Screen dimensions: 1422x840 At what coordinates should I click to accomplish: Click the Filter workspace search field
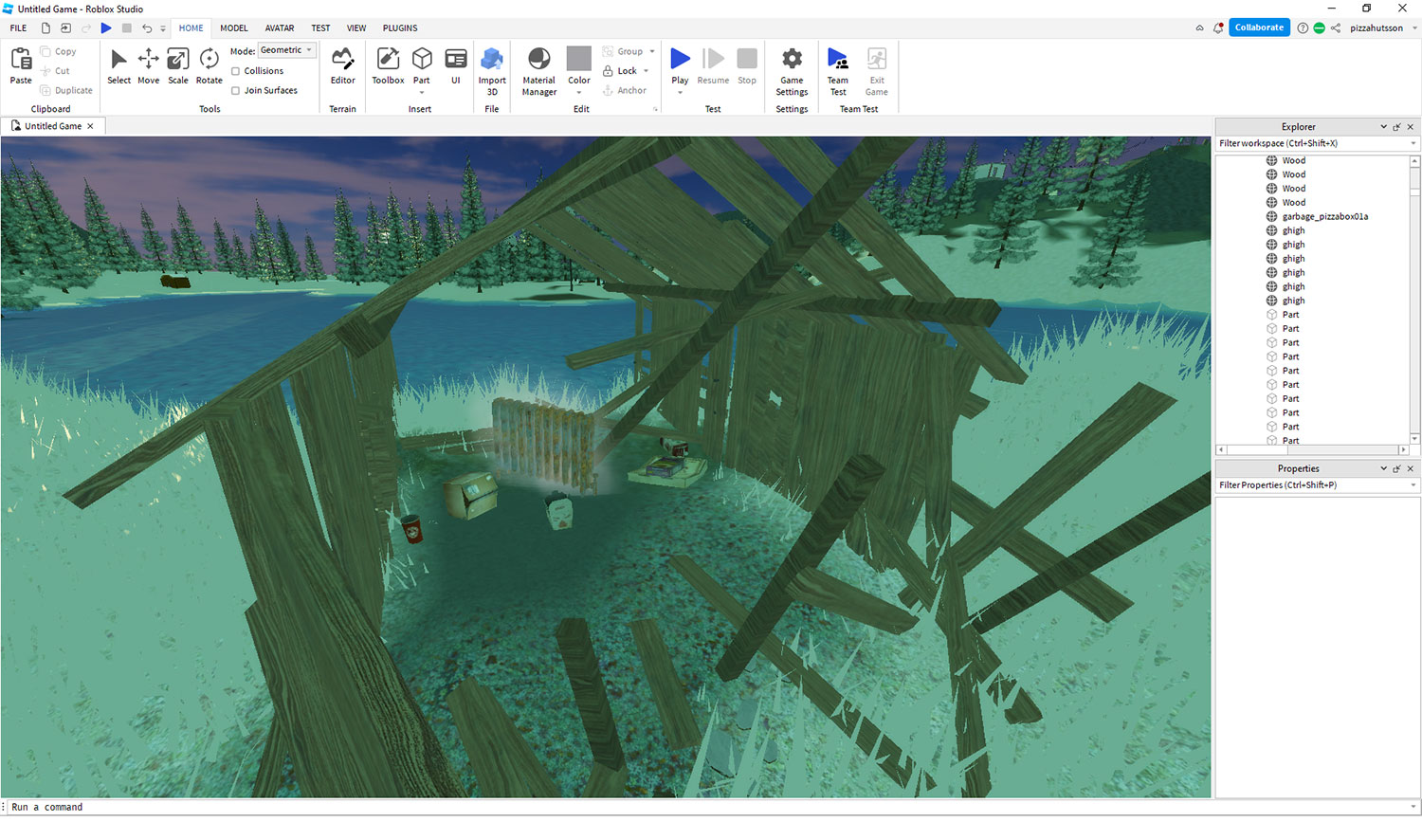point(1312,143)
